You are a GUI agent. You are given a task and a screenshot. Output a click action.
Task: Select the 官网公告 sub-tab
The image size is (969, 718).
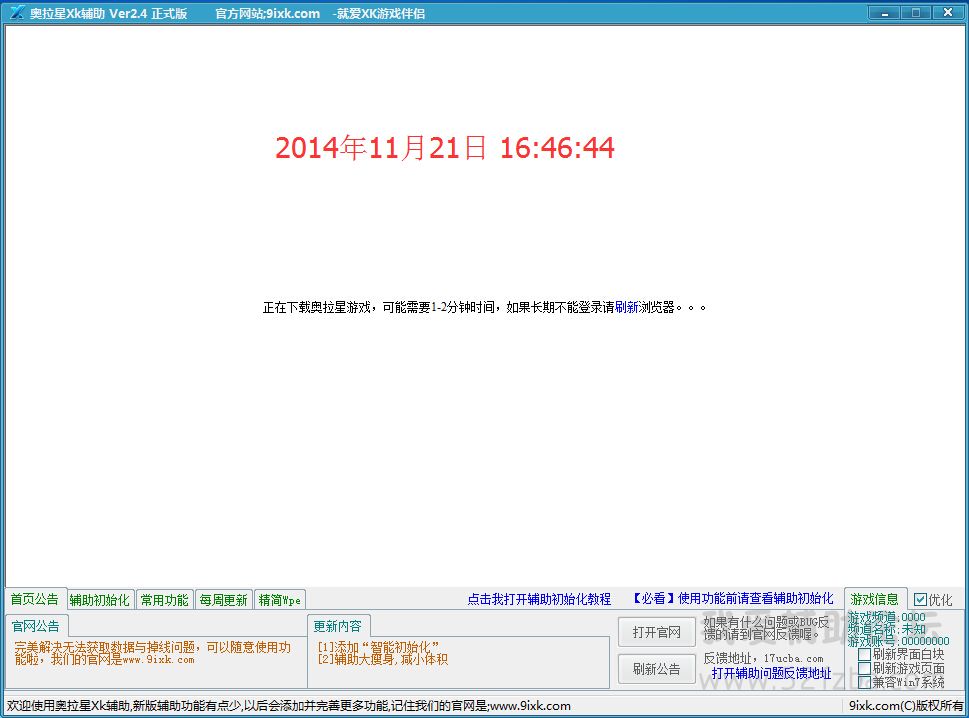coord(36,626)
